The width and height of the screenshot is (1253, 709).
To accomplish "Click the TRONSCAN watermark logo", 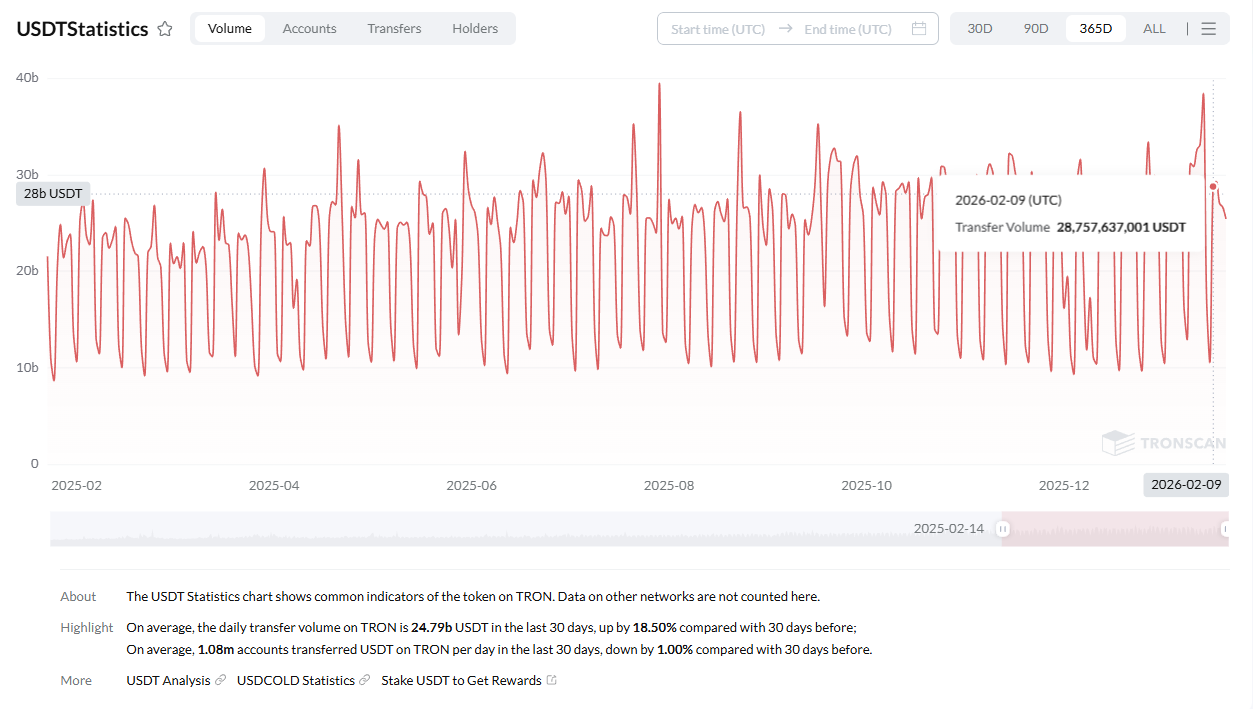I will coord(1163,443).
